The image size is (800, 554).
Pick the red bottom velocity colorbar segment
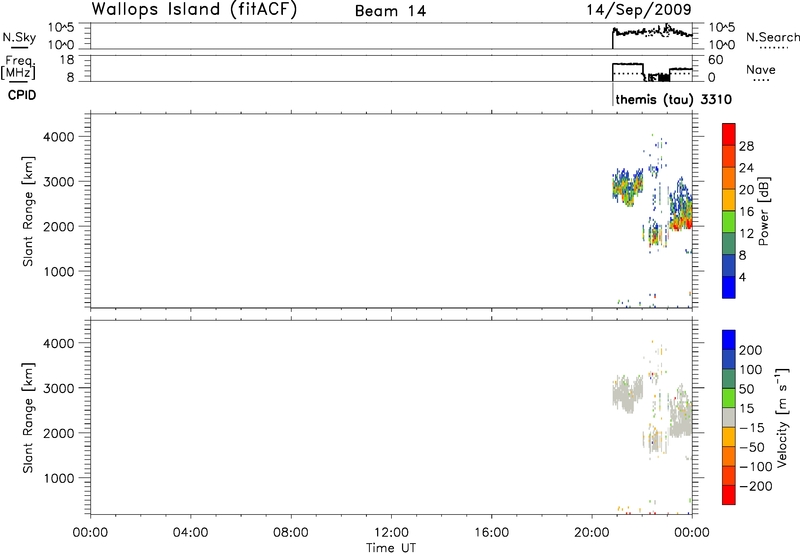point(729,495)
